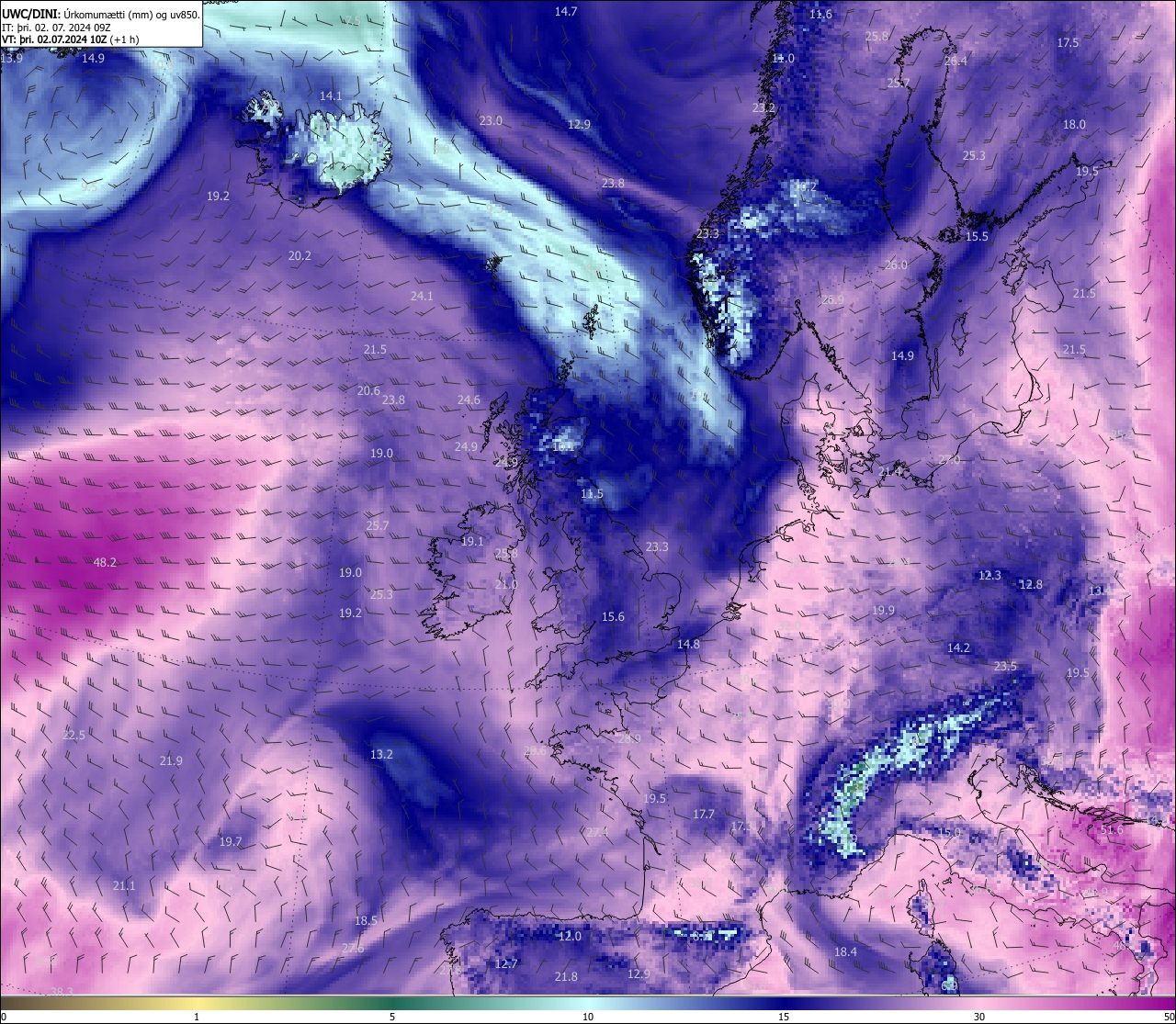Click the 17.5 value in the top-right area
The image size is (1176, 1024).
click(1068, 43)
